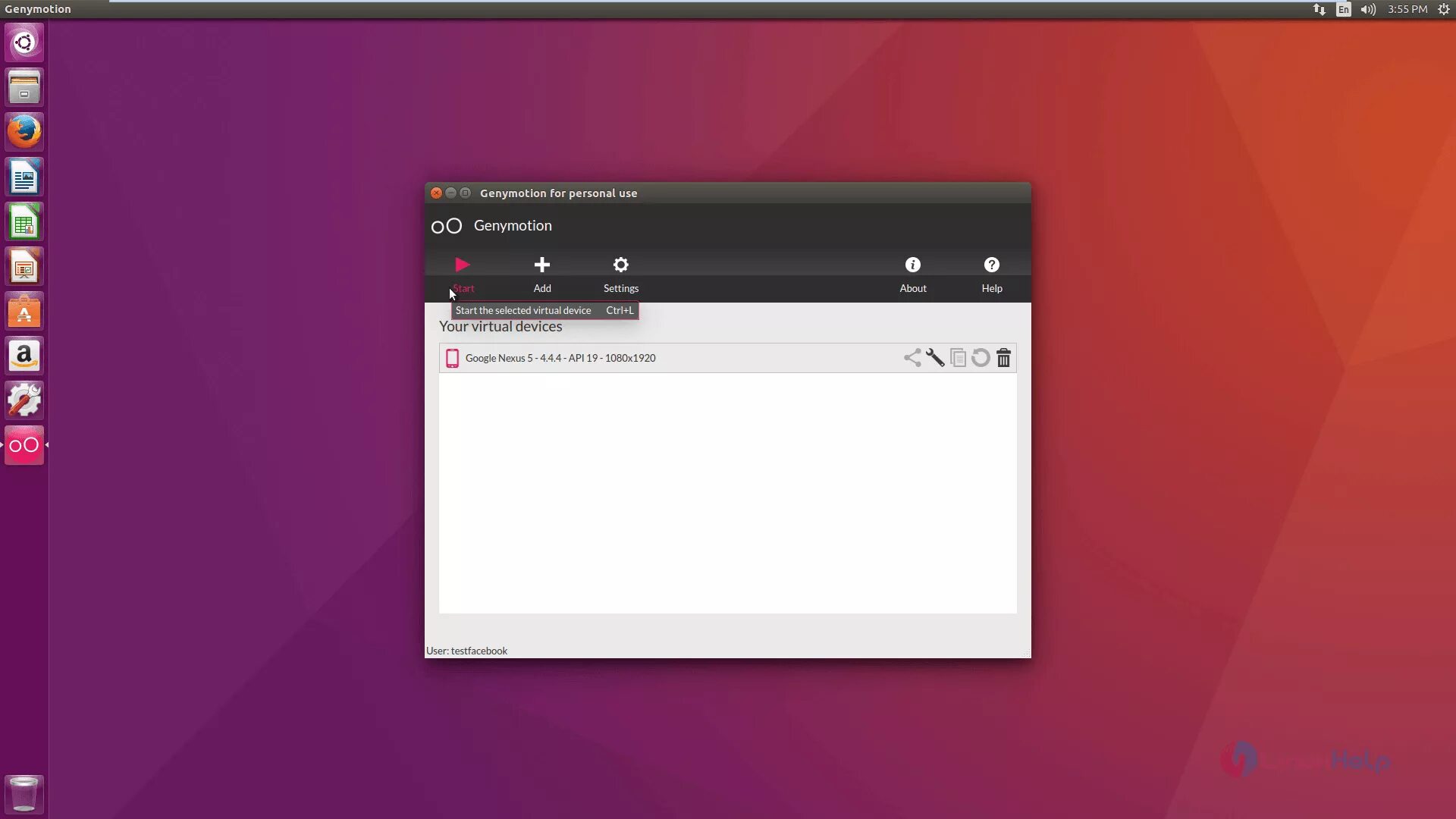The image size is (1456, 819).
Task: Open wrench settings for Nexus 5 device
Action: point(935,358)
